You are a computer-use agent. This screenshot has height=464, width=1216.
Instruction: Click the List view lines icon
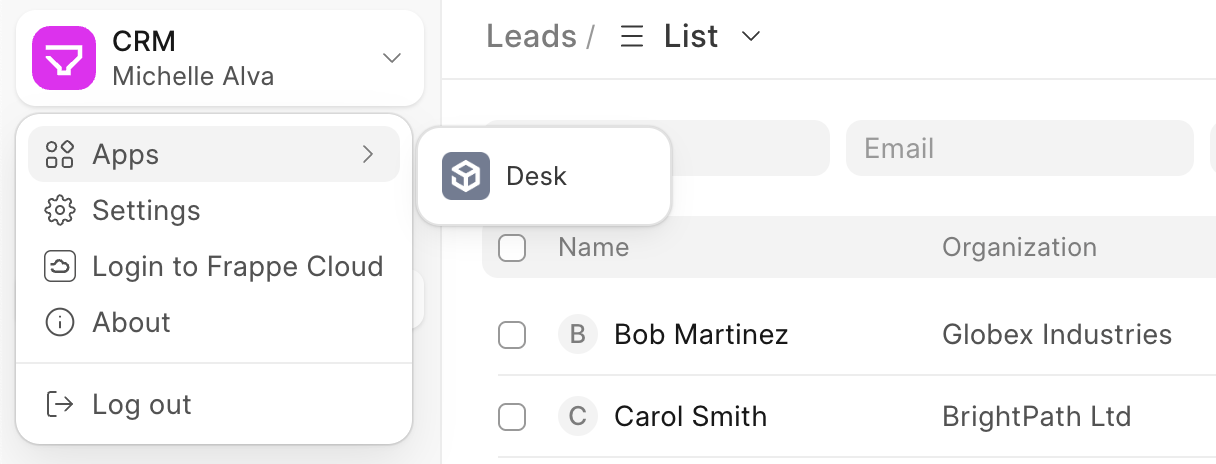[x=631, y=37]
